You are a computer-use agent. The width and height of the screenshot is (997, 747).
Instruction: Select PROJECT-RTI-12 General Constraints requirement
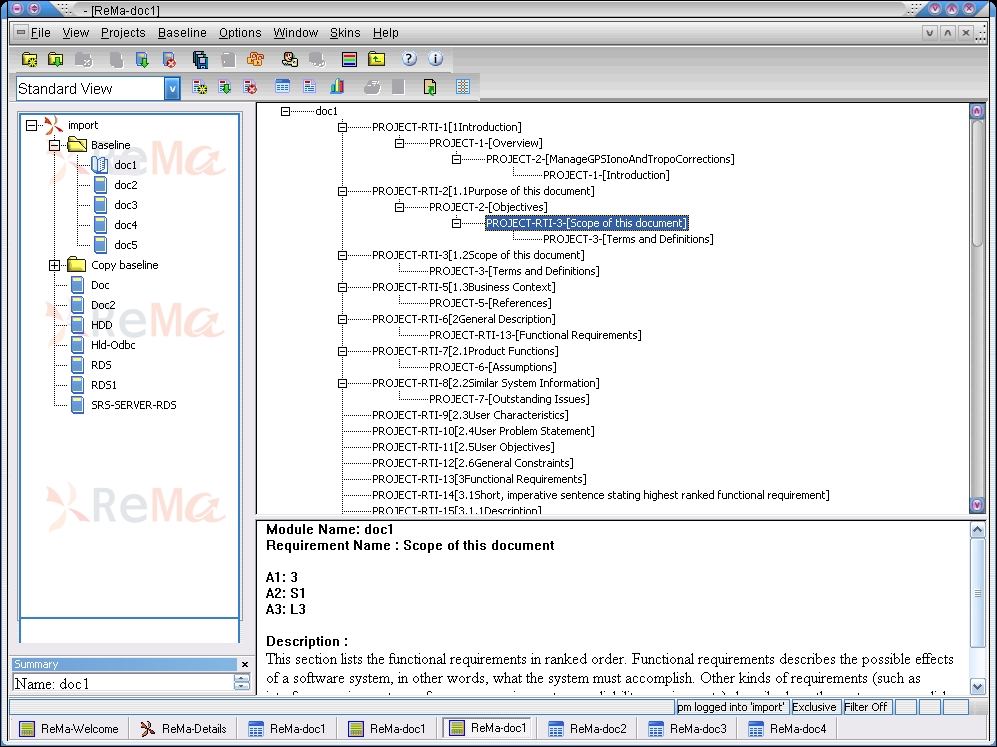472,463
